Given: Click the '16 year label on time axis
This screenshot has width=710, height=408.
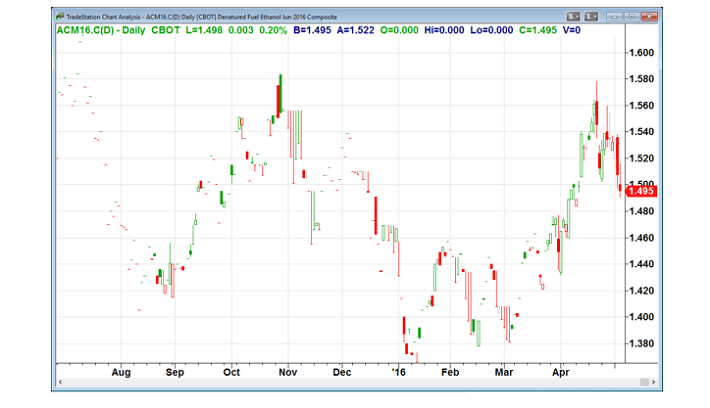Looking at the screenshot, I should point(398,372).
